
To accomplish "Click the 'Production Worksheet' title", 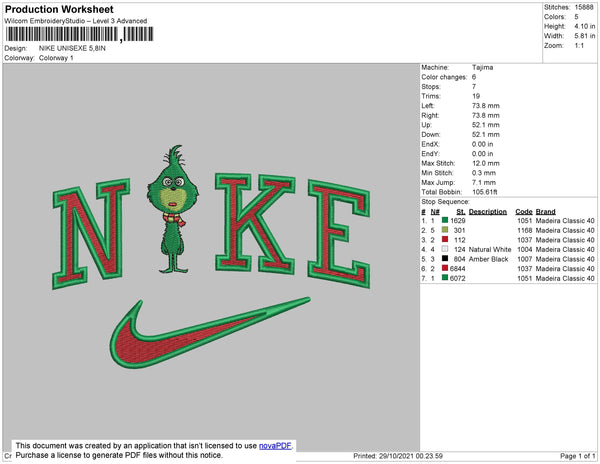I will click(59, 10).
